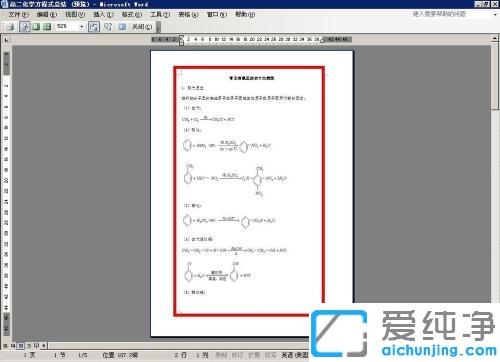Switch to Outline view button
This screenshot has height=362, width=500.
(28, 345)
